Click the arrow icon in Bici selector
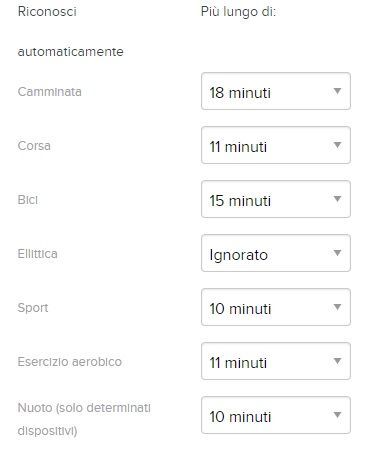Image resolution: width=370 pixels, height=452 pixels. [x=337, y=199]
